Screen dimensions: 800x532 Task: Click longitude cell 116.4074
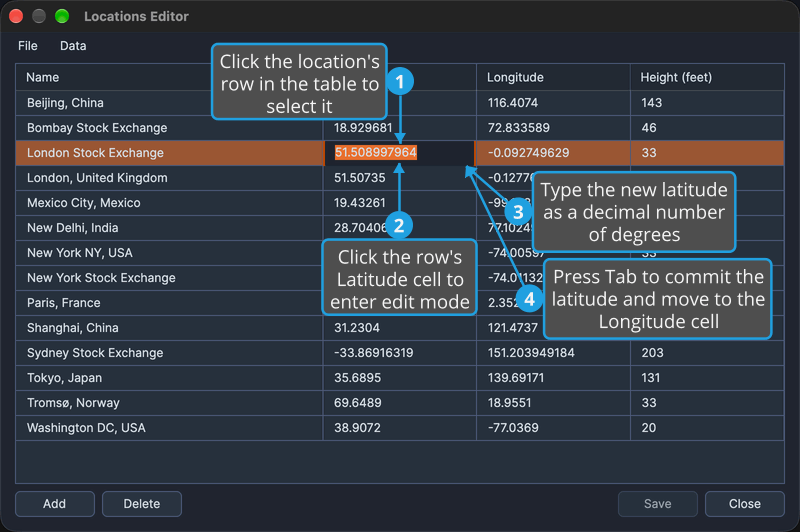pos(554,103)
